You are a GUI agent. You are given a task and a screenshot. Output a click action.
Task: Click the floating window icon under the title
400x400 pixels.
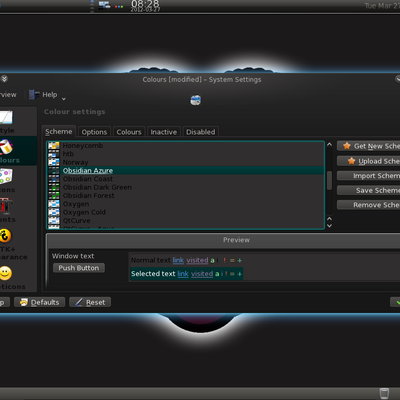tap(196, 100)
